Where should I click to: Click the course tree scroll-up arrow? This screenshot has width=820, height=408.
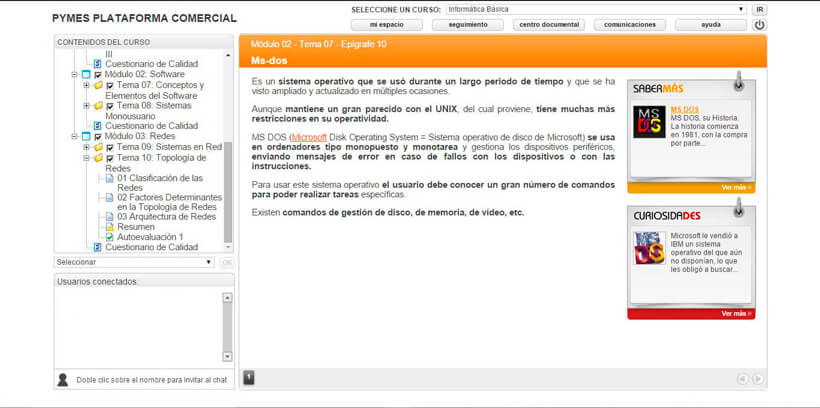[228, 54]
